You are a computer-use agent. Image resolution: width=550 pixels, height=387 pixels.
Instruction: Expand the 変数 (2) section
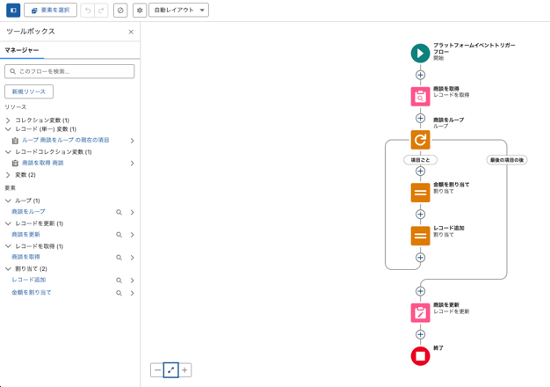coord(8,175)
